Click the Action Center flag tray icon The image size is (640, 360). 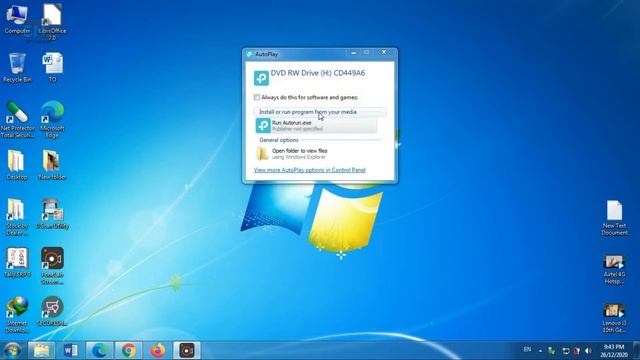pyautogui.click(x=565, y=351)
